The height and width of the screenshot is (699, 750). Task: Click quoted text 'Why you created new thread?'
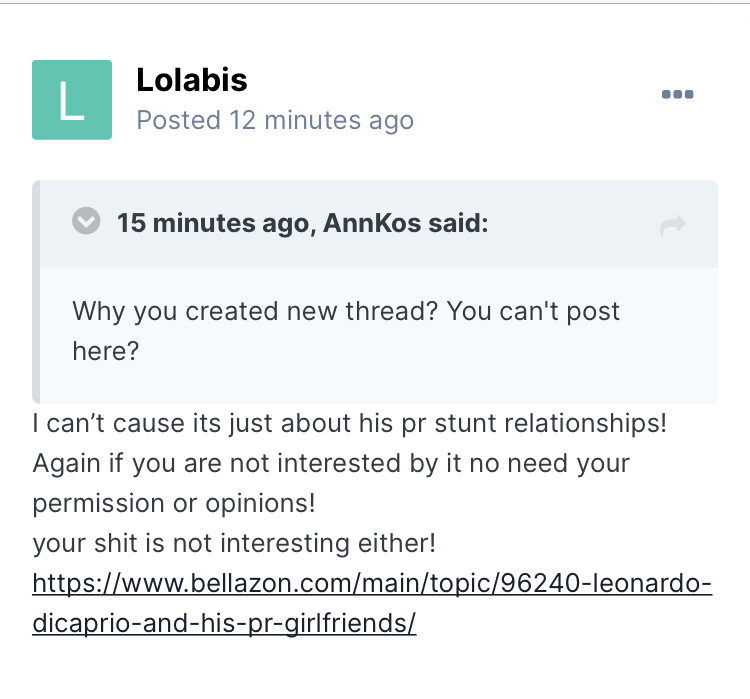click(x=255, y=310)
